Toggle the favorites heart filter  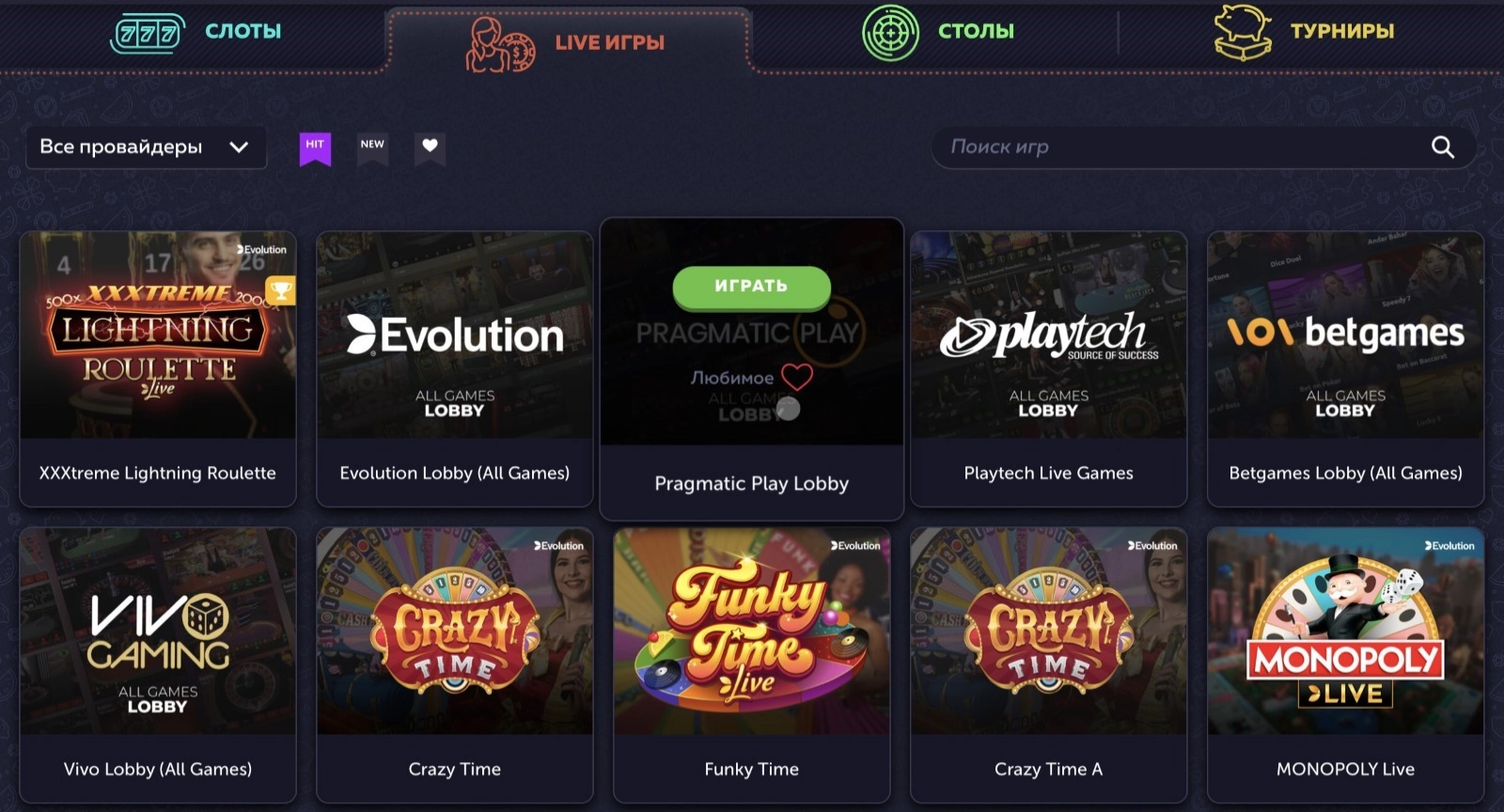pyautogui.click(x=430, y=148)
